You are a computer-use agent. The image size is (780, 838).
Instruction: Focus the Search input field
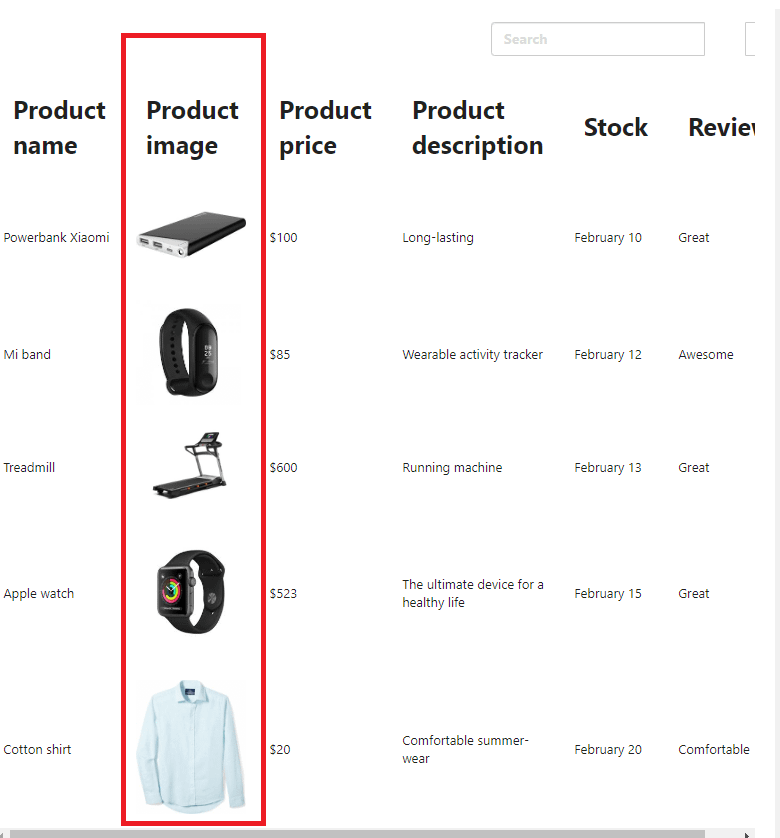(597, 39)
